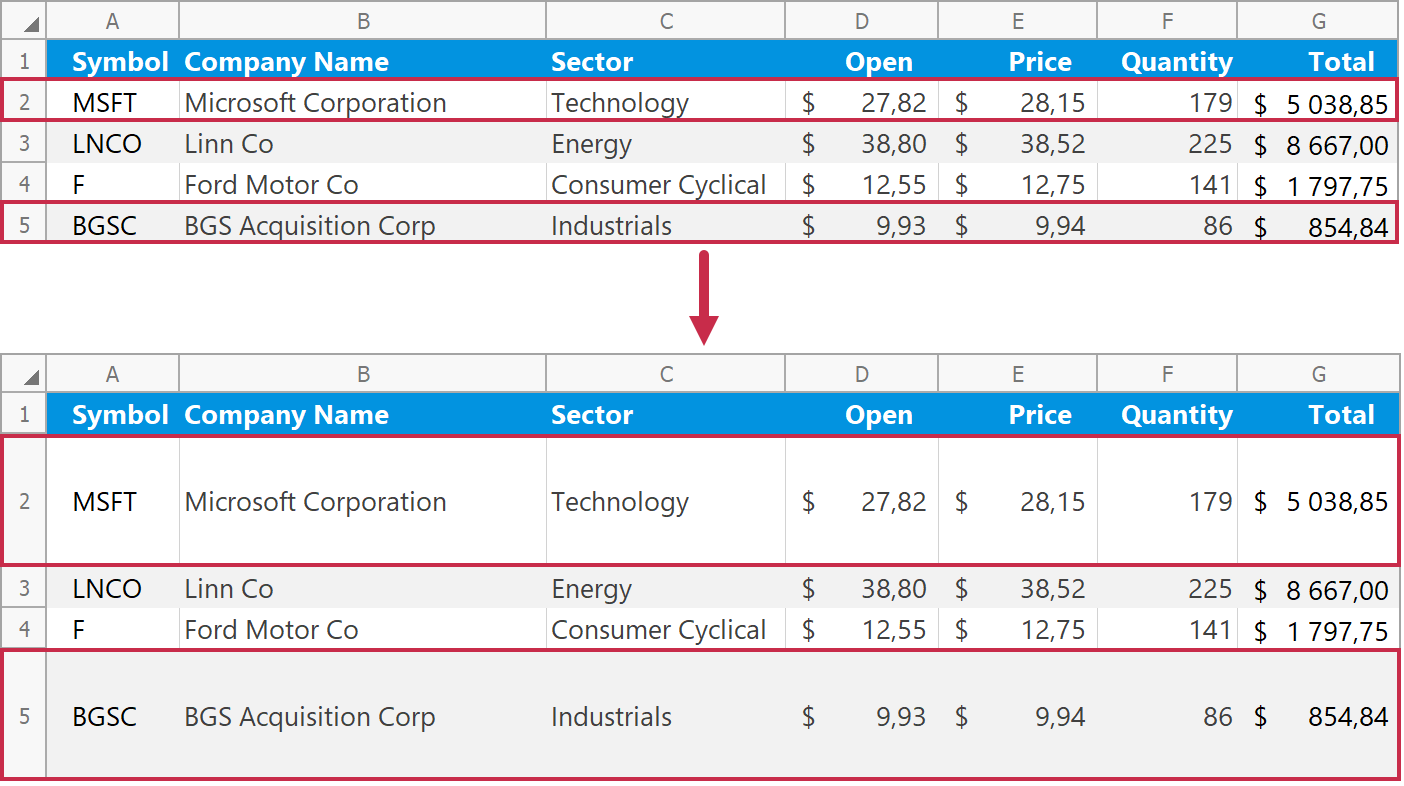
Task: Click 'BGS Acquisition Corp' in the upper grid
Action: (363, 226)
